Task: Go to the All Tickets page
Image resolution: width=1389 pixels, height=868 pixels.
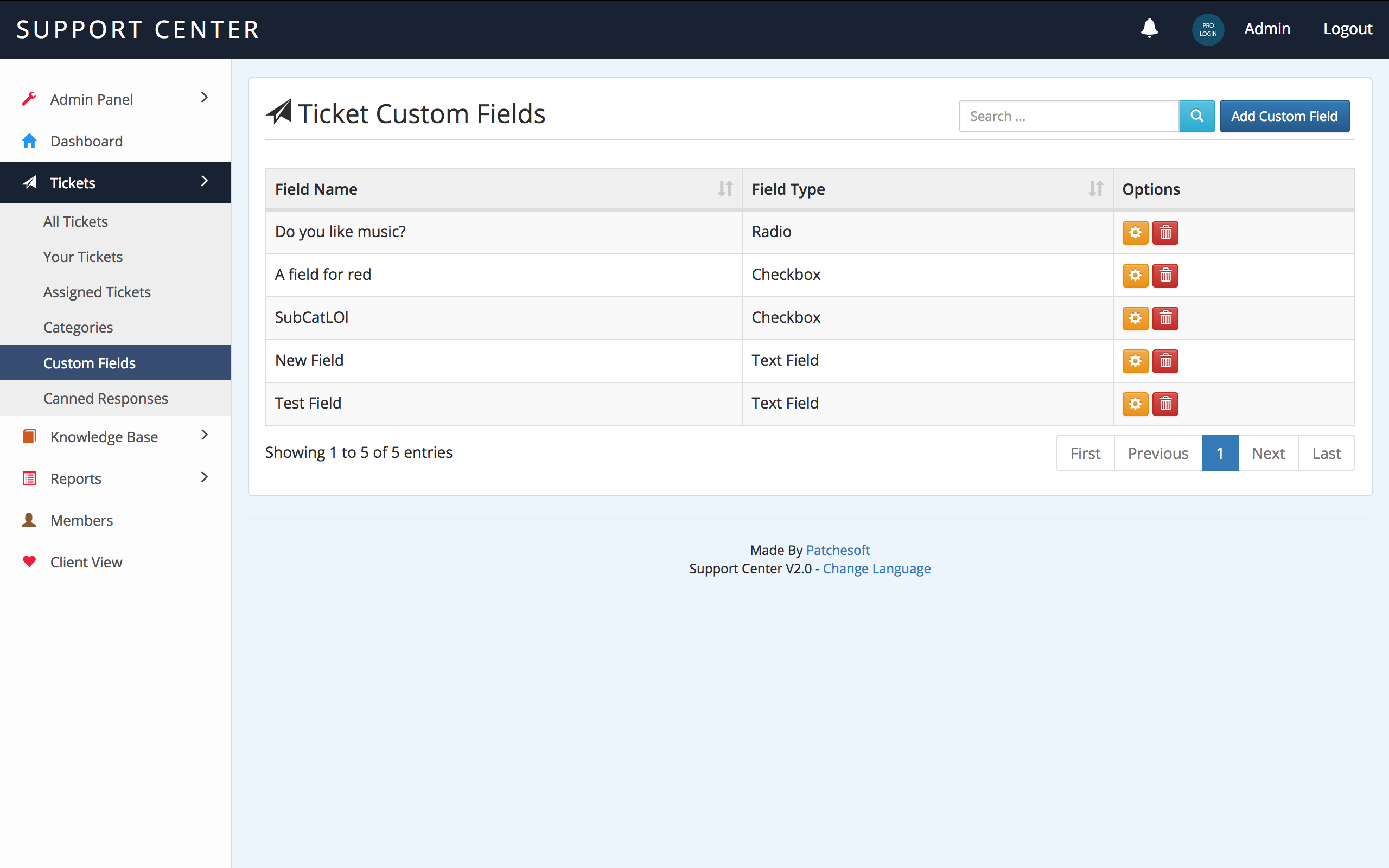Action: (x=75, y=221)
